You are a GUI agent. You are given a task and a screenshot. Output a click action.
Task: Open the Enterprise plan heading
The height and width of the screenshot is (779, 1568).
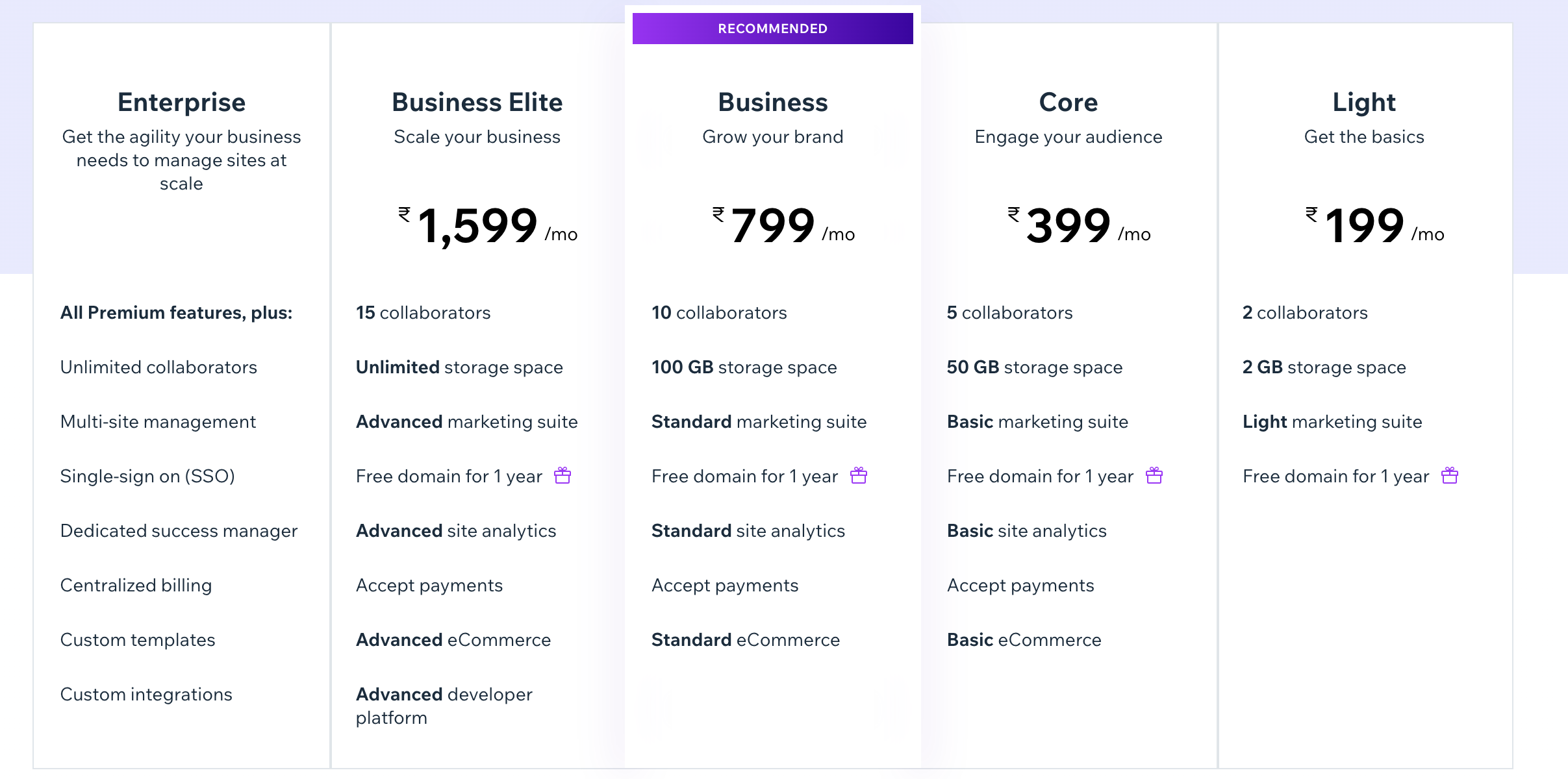point(182,102)
